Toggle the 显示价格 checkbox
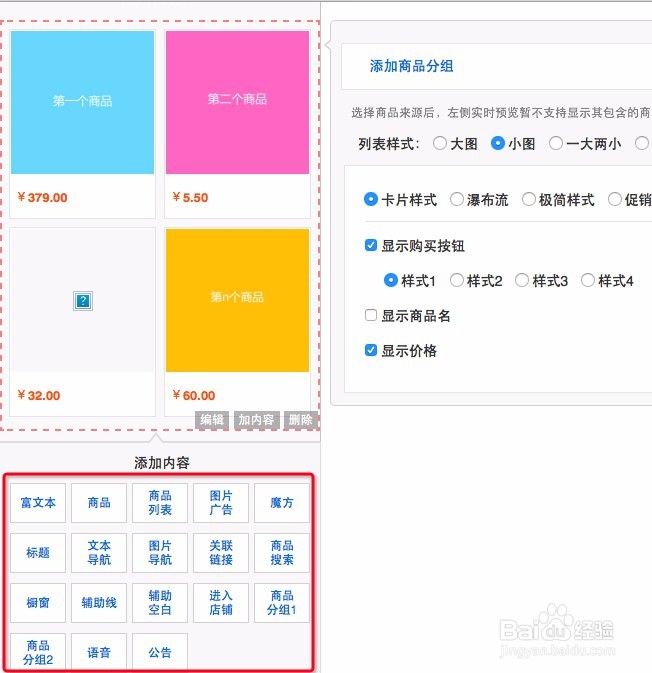Screen dimensions: 652x673 pos(371,350)
